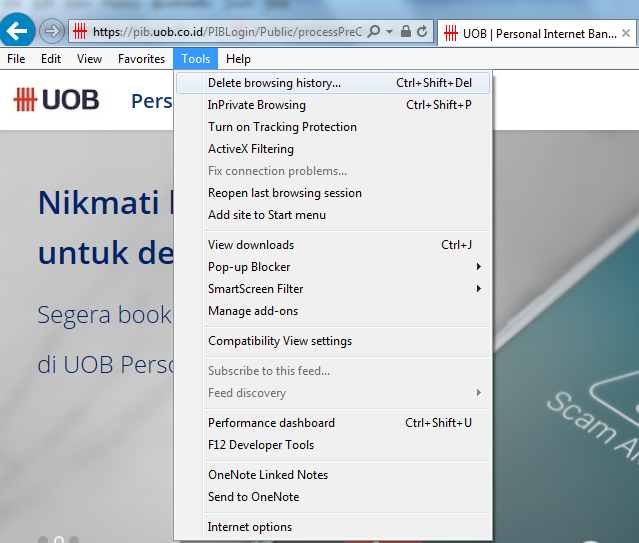Viewport: 639px width, 543px height.
Task: Select Delete browsing history
Action: 274,83
